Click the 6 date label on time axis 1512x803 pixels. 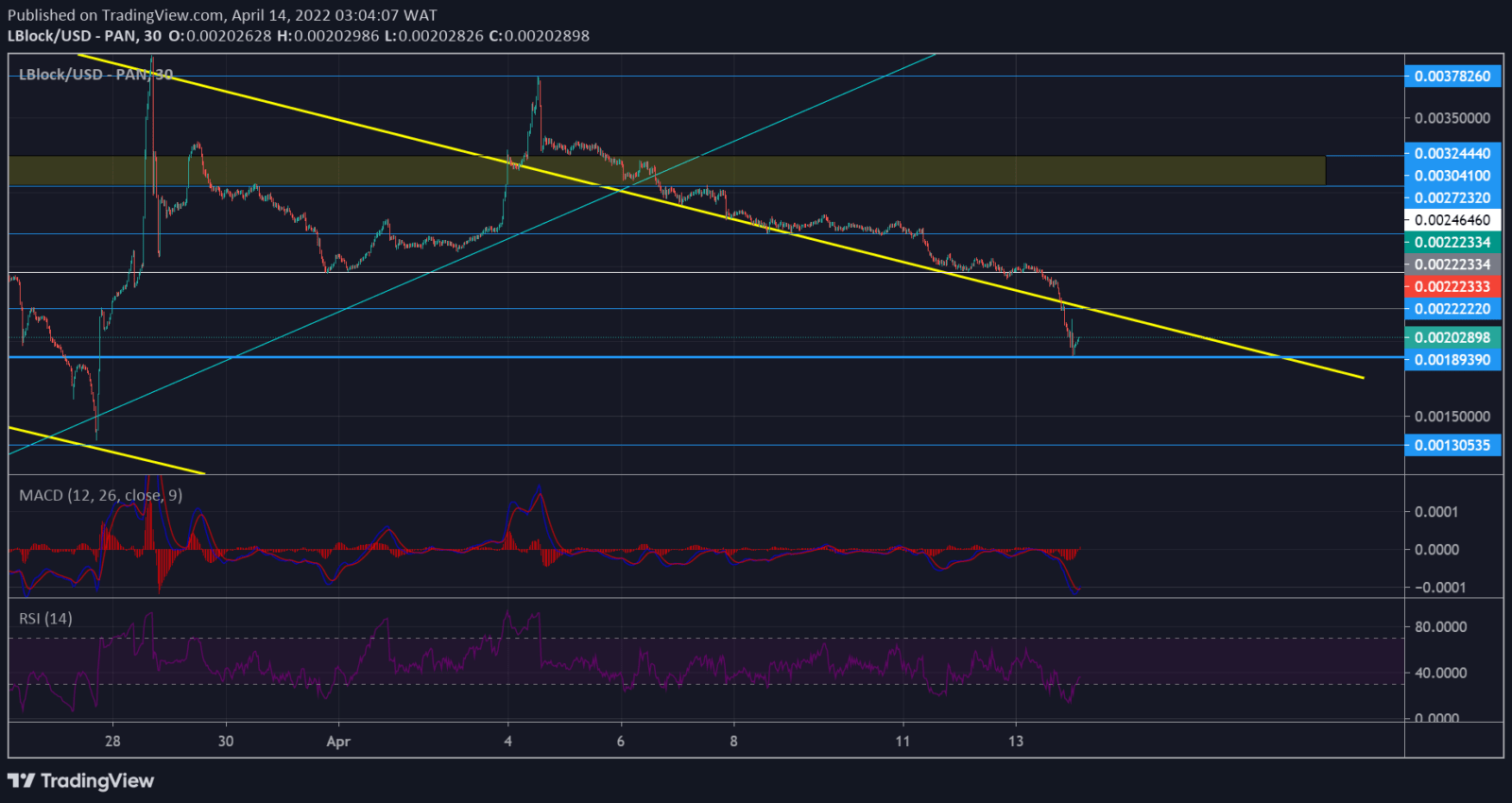point(621,741)
